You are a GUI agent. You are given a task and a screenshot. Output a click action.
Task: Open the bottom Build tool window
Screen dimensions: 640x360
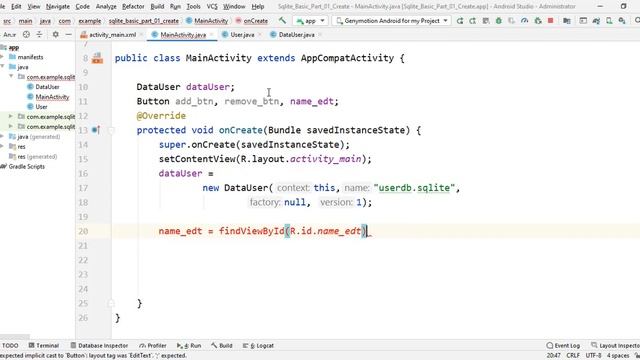(222, 345)
